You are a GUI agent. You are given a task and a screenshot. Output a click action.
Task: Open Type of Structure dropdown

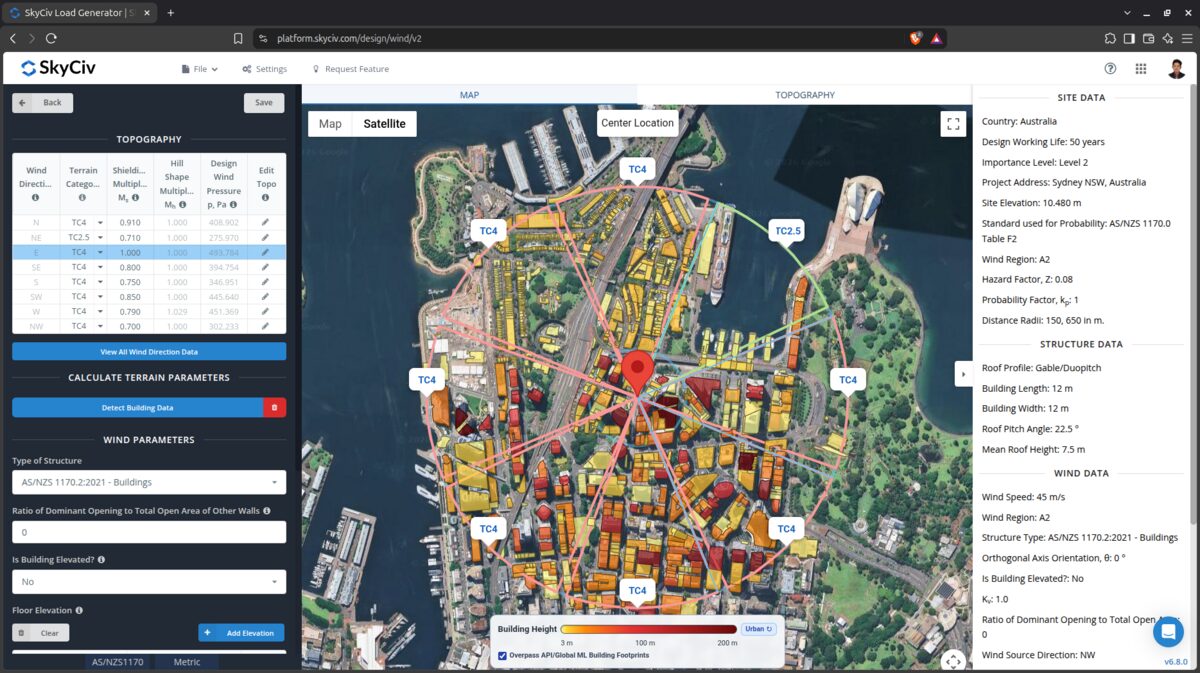149,482
